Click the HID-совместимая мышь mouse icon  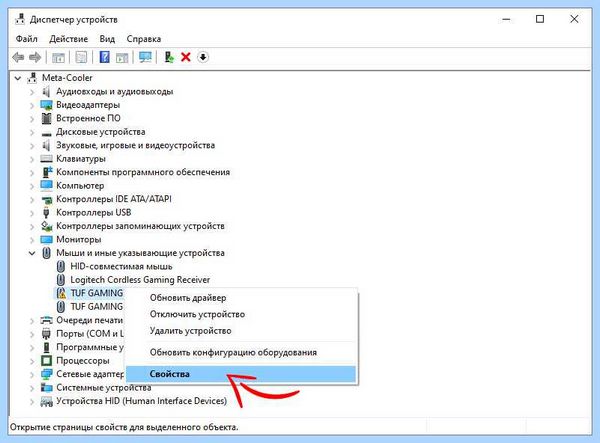pos(61,266)
